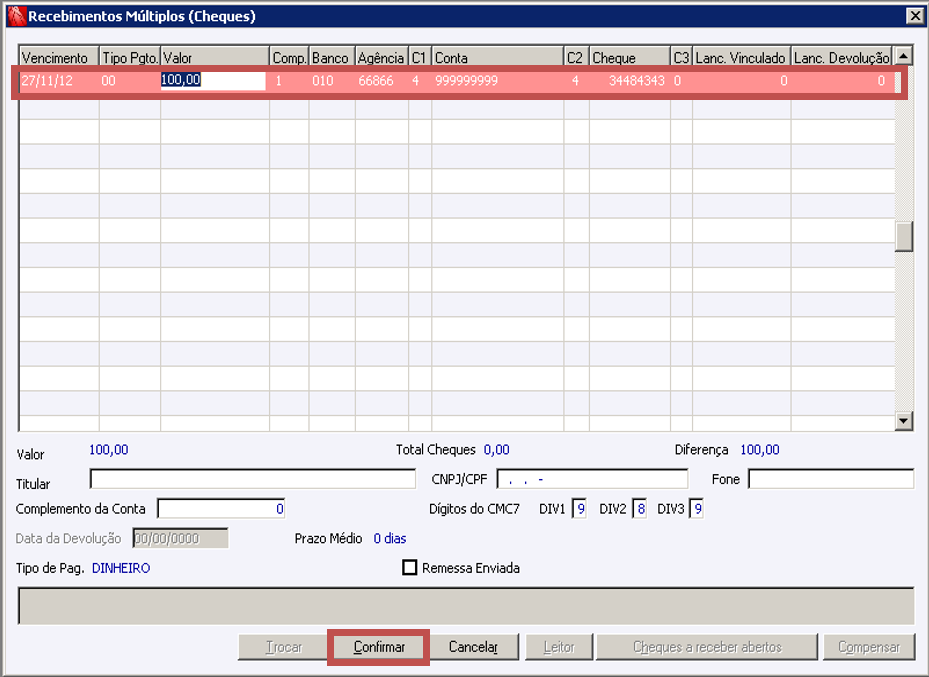Click the vertical scrollbar thumb

coord(903,236)
